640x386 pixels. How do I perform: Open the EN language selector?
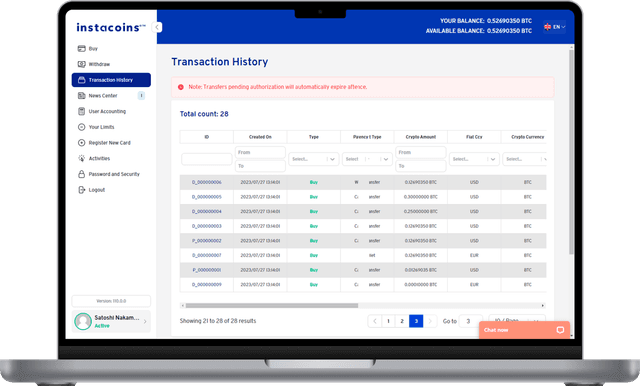554,27
